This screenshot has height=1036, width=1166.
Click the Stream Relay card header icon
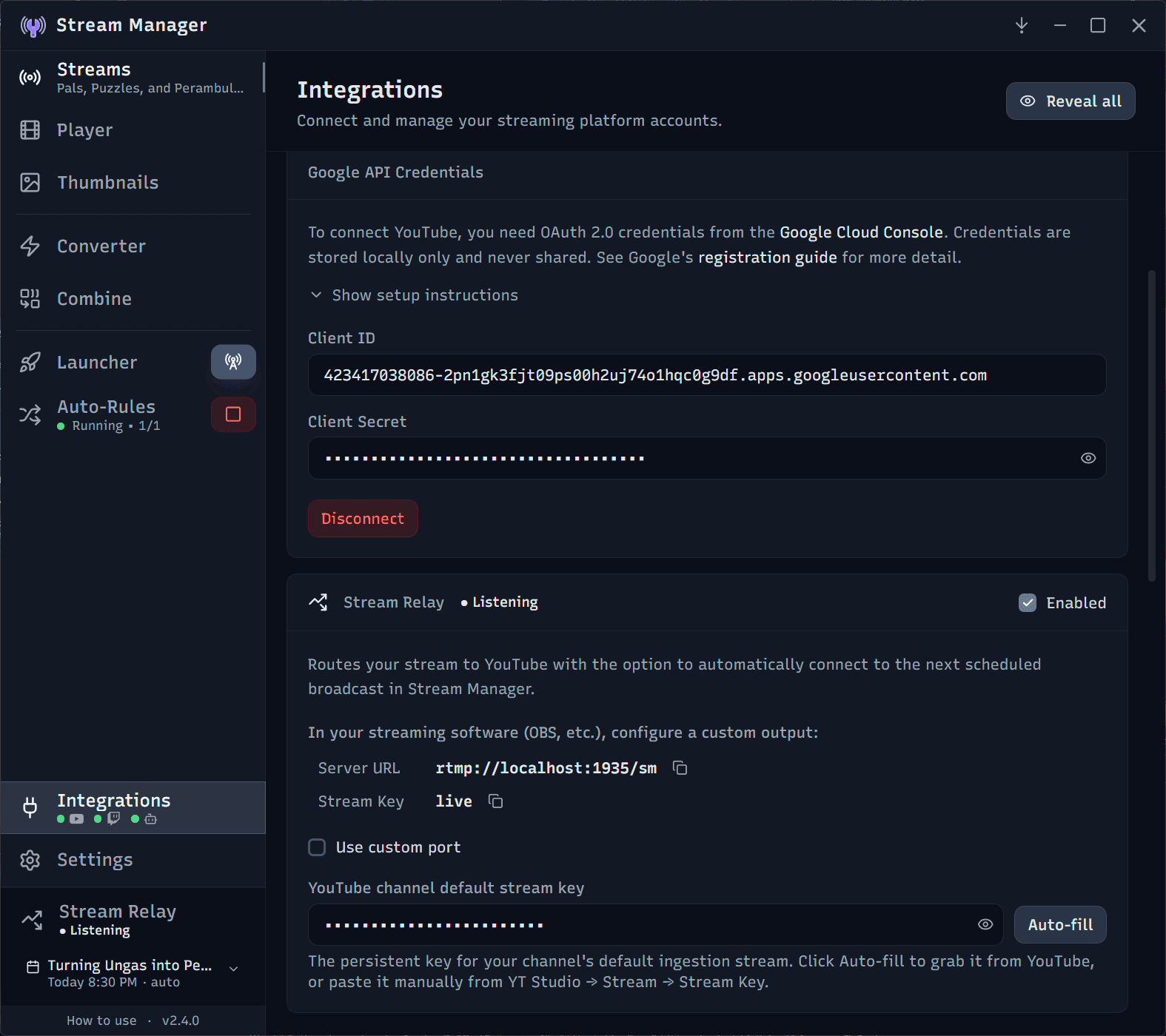click(x=318, y=602)
